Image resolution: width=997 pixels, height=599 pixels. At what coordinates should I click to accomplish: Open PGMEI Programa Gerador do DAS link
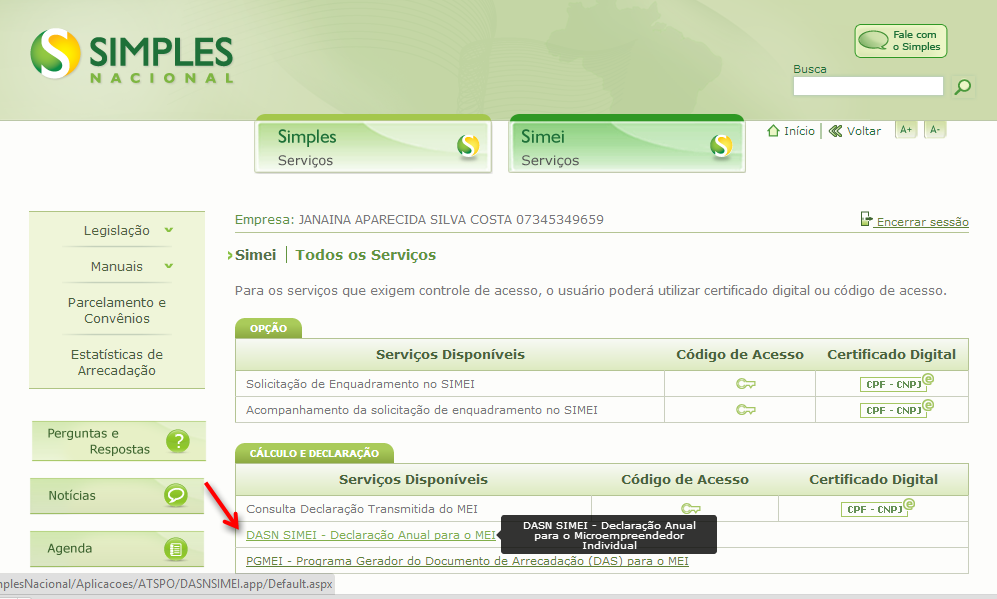[467, 561]
